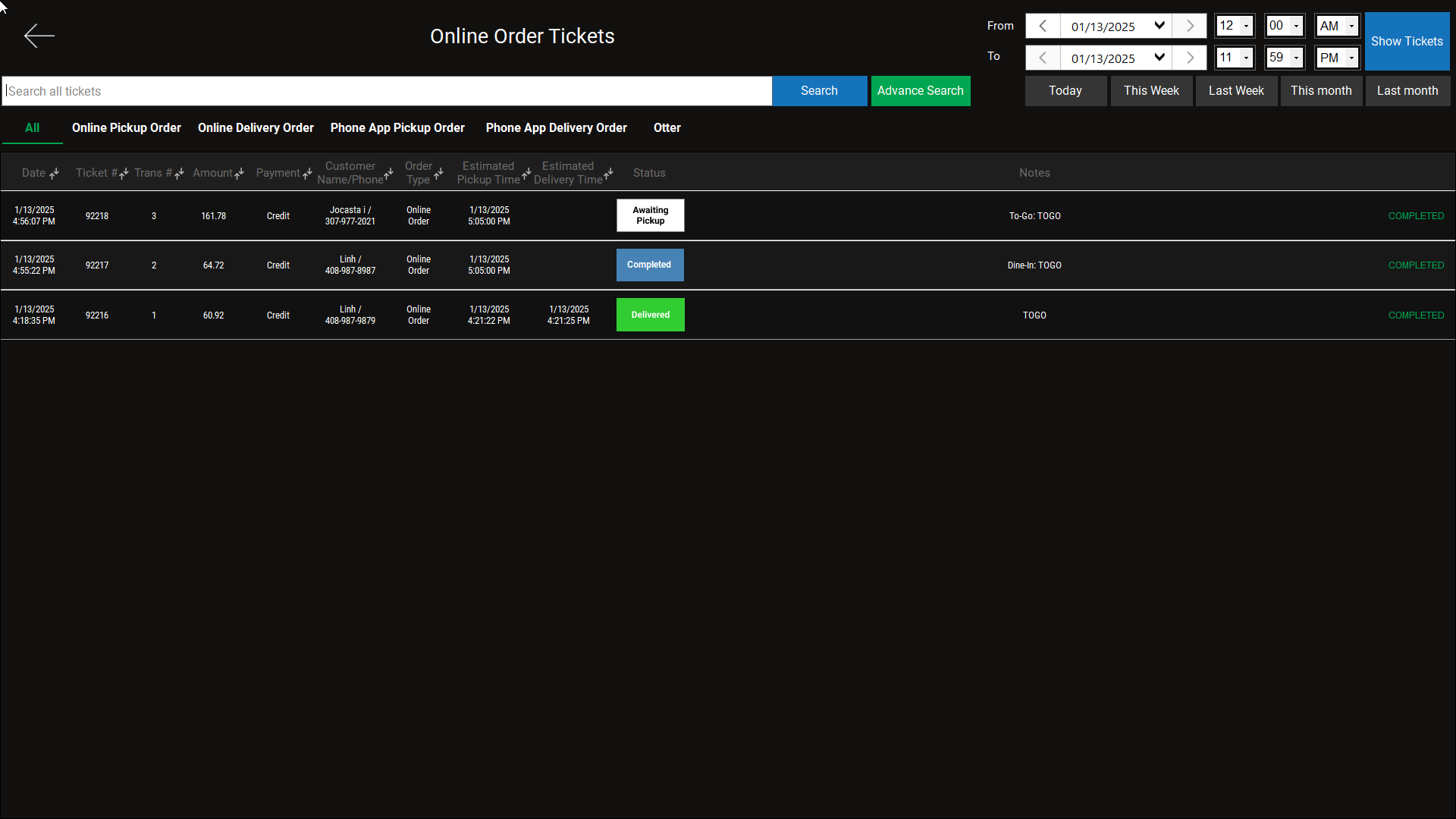The height and width of the screenshot is (819, 1456).
Task: Open the From date picker dropdown
Action: tap(1159, 25)
